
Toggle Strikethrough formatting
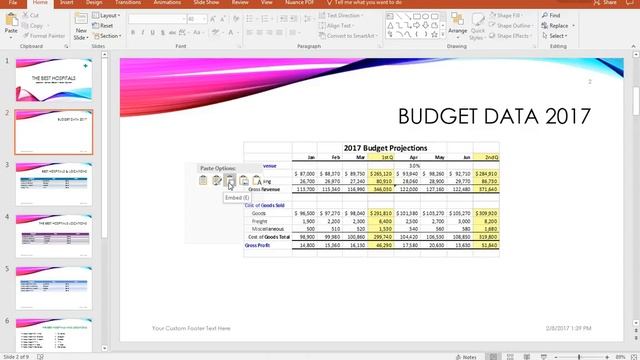(172, 32)
